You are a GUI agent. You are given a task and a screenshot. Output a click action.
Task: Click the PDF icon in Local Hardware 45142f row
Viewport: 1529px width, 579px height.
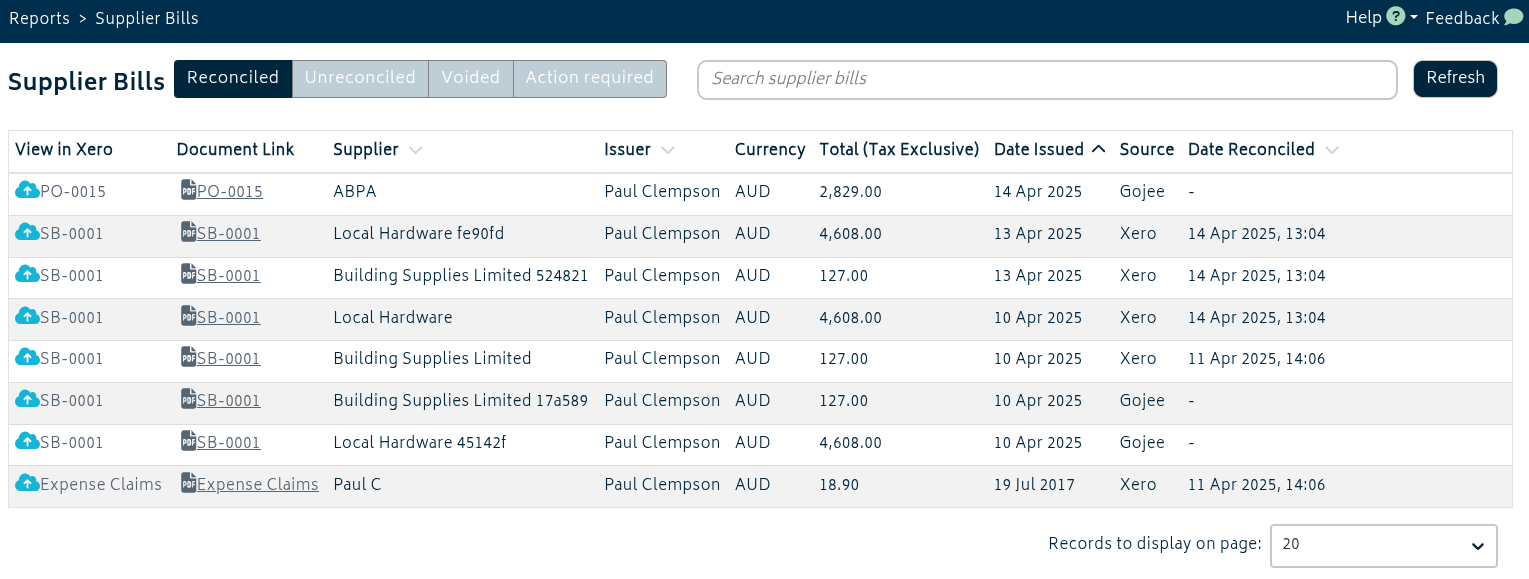tap(188, 442)
